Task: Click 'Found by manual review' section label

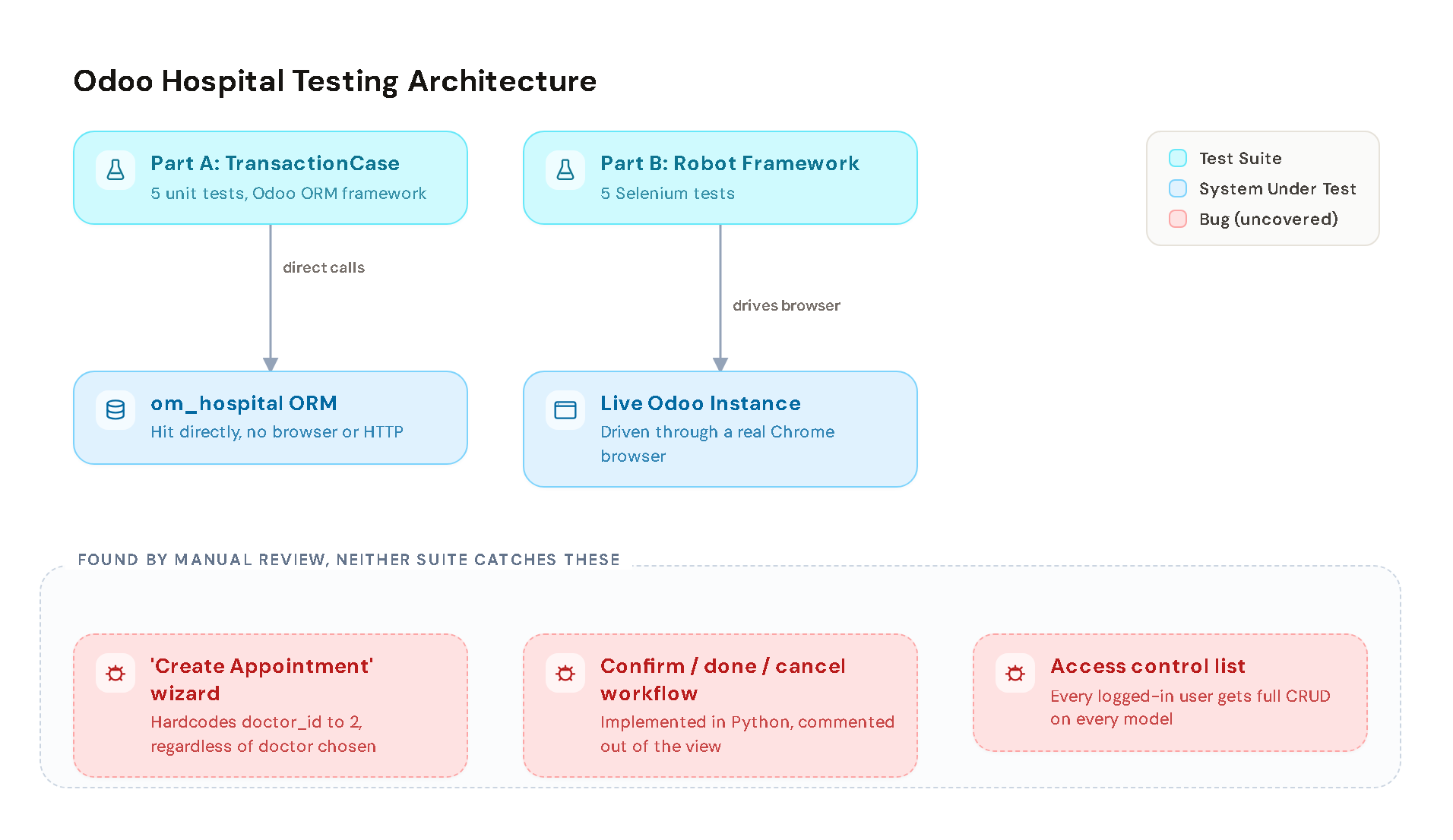Action: (x=349, y=560)
